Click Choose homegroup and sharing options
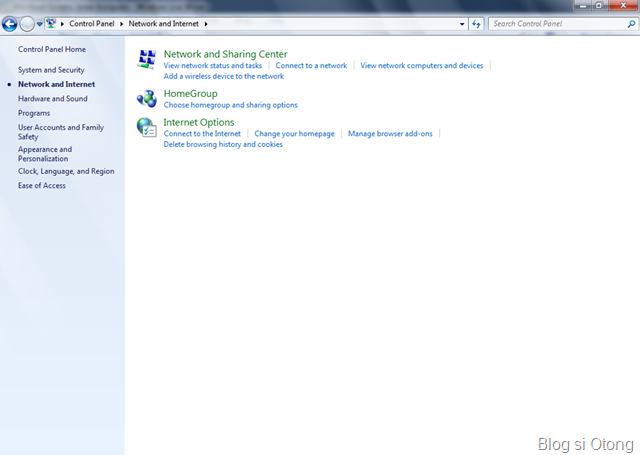This screenshot has height=455, width=640. click(231, 105)
